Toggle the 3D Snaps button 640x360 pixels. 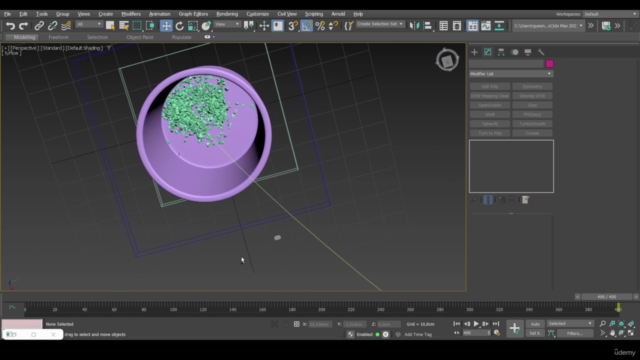pos(293,26)
